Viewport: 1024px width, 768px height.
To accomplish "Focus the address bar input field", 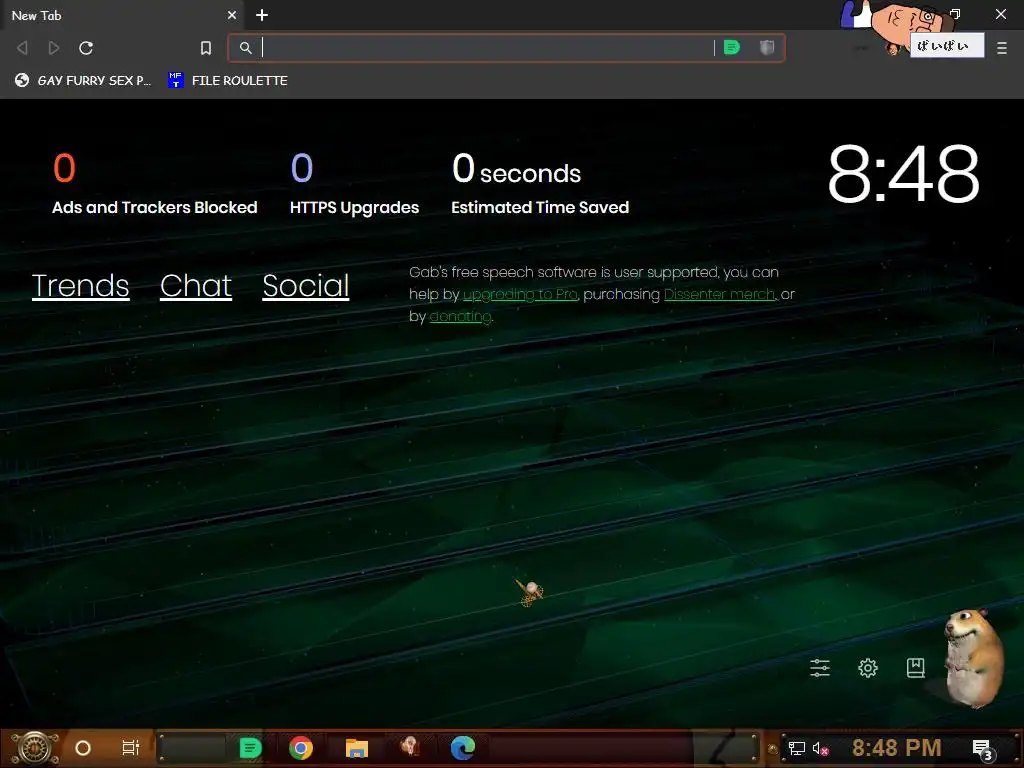I will (x=487, y=48).
